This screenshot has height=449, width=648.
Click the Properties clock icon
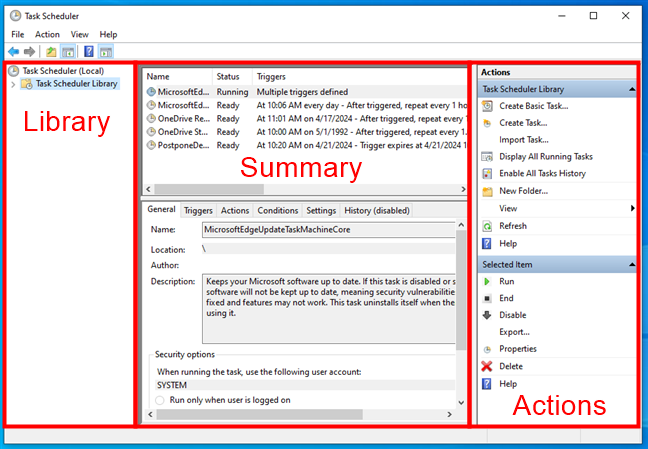(x=487, y=349)
